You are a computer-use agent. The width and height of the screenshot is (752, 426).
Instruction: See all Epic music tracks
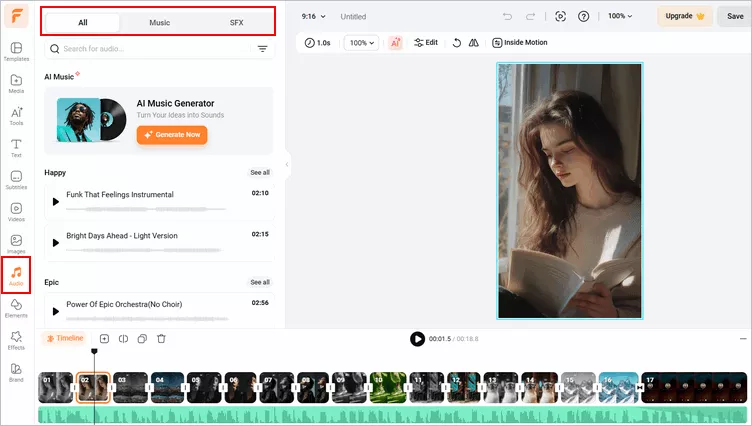[x=260, y=282]
